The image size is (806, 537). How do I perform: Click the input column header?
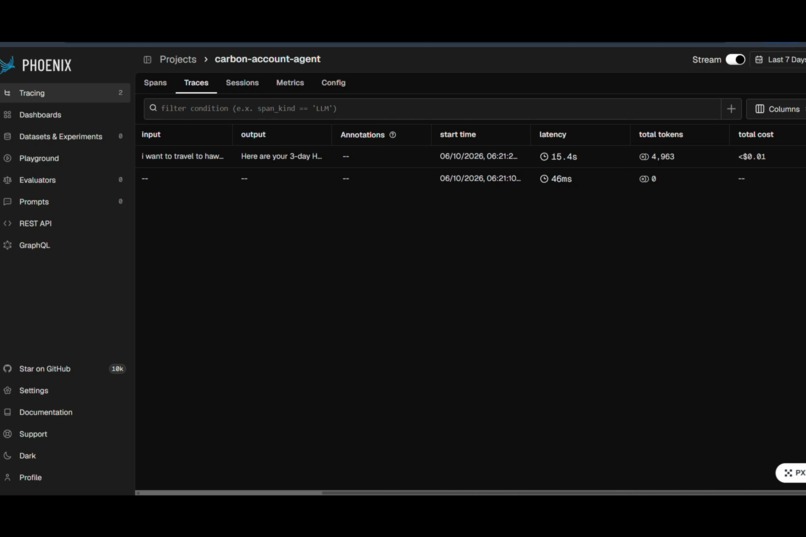[x=151, y=135]
